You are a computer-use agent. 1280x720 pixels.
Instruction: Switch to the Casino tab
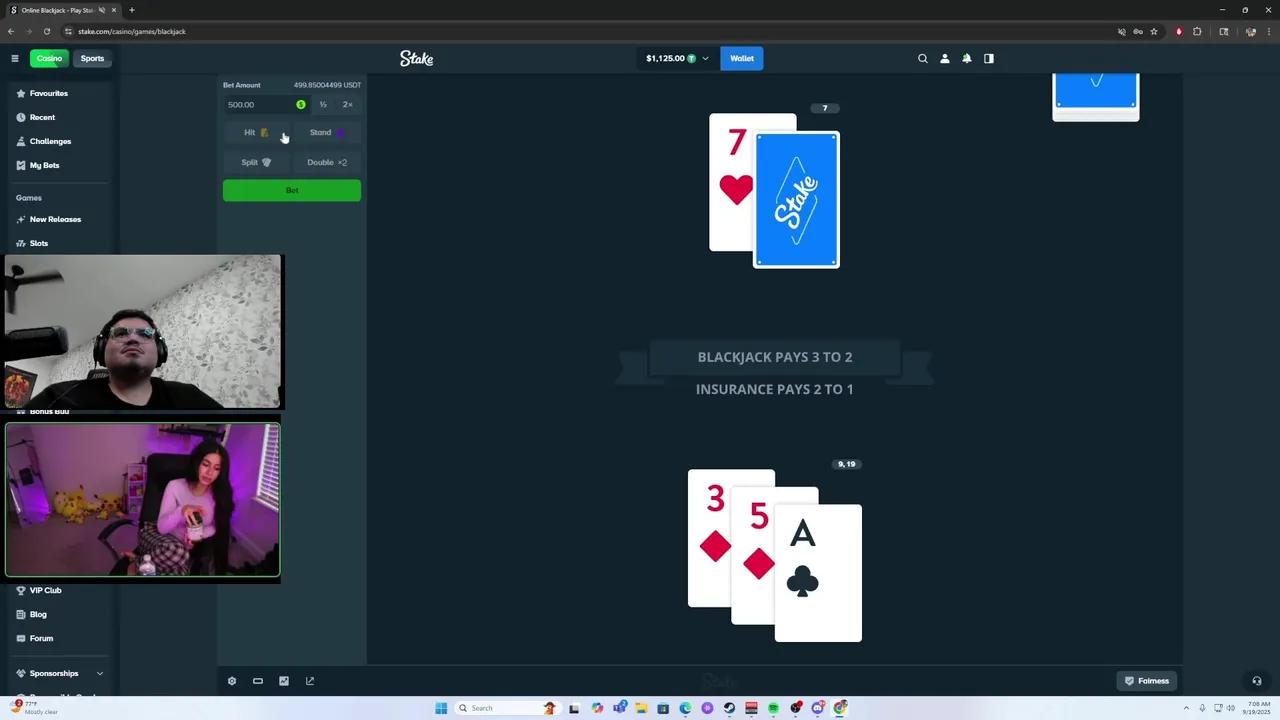coord(49,58)
